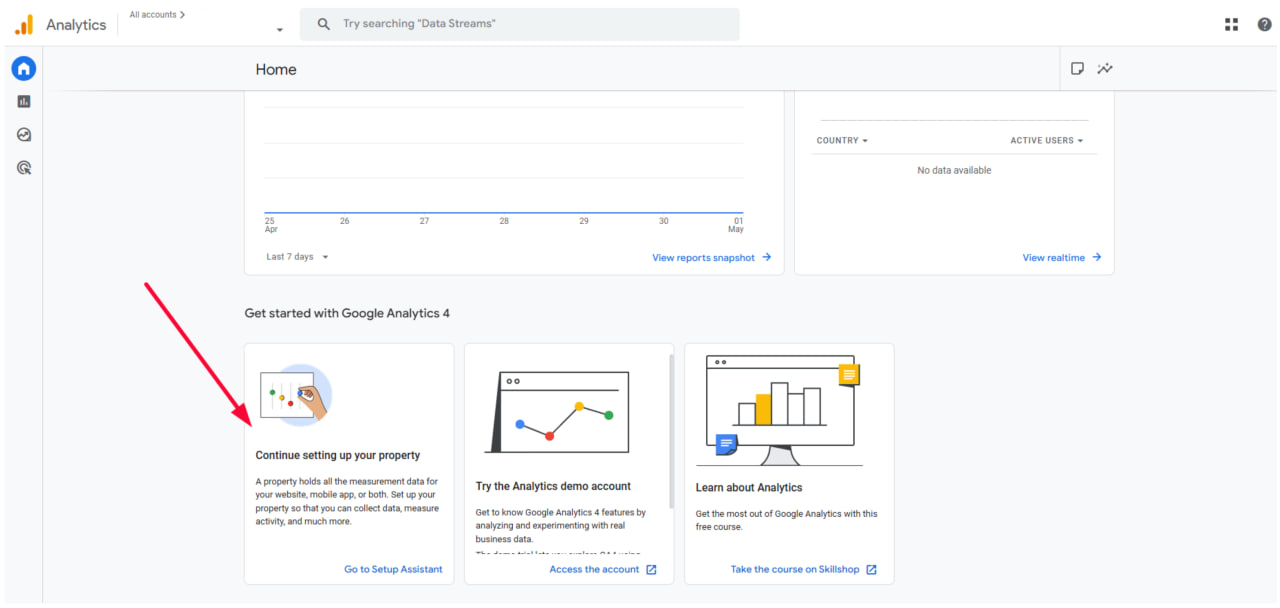Screen dimensions: 1280x608
Task: Open the Reports sidebar icon
Action: (x=24, y=101)
